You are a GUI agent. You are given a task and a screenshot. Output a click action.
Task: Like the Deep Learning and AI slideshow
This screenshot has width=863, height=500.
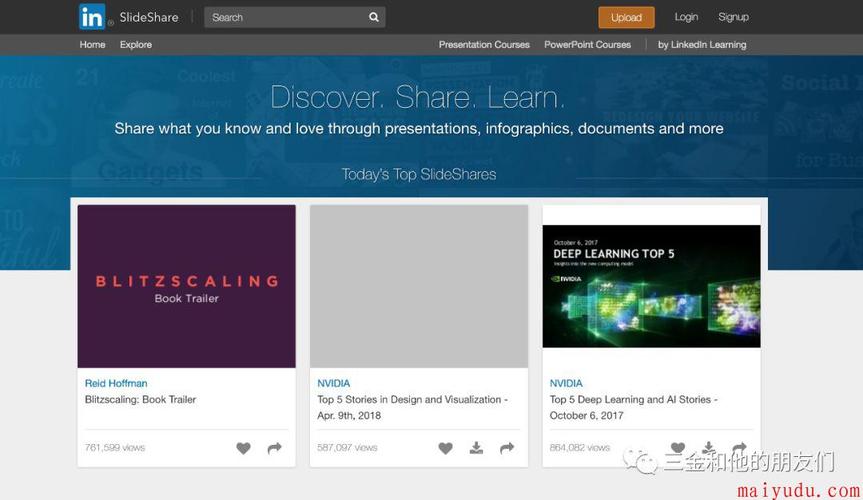click(x=677, y=448)
